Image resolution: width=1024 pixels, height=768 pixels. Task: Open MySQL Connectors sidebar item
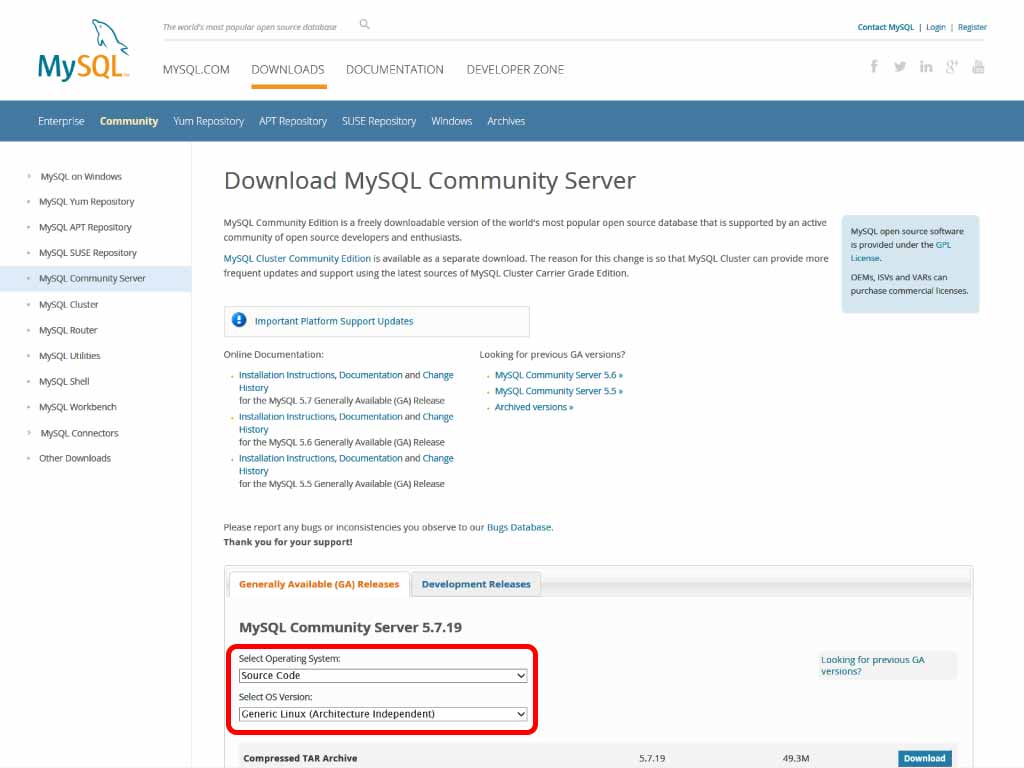(x=80, y=433)
